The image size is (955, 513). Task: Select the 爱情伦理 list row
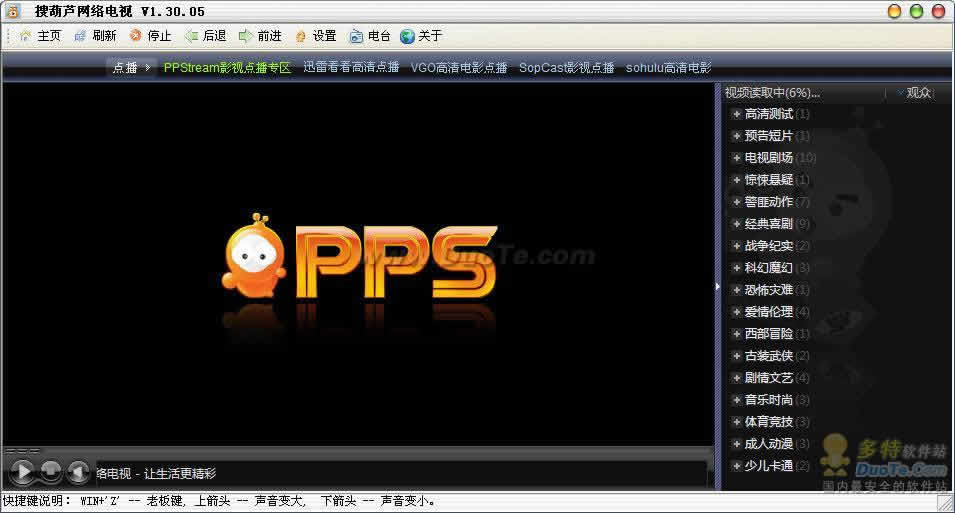771,312
